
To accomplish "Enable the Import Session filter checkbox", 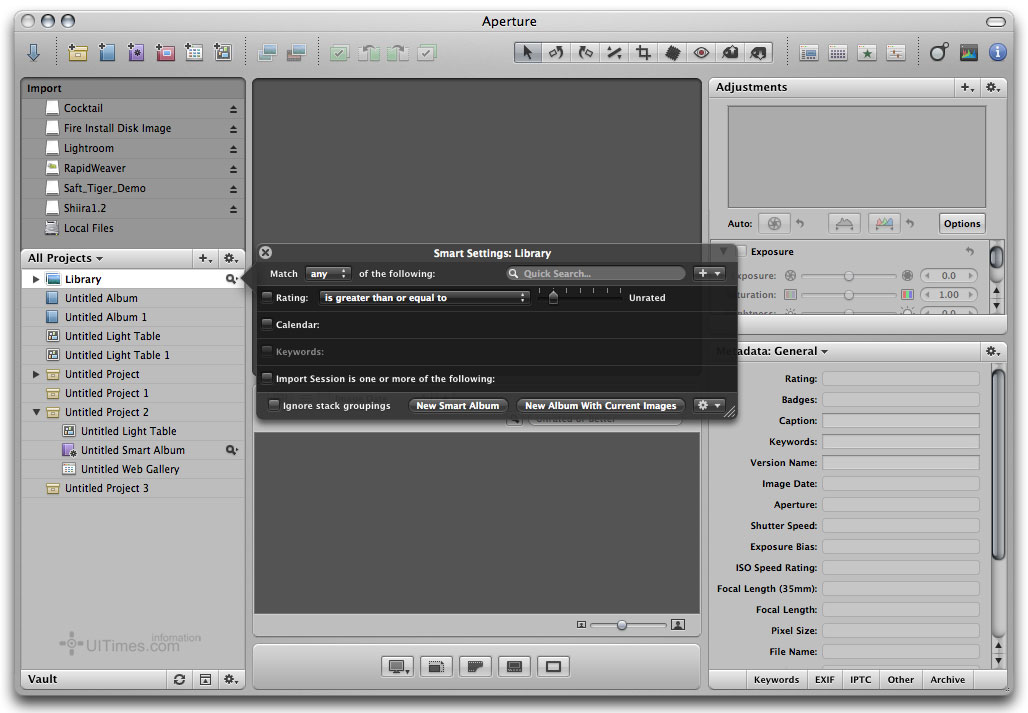I will click(267, 378).
